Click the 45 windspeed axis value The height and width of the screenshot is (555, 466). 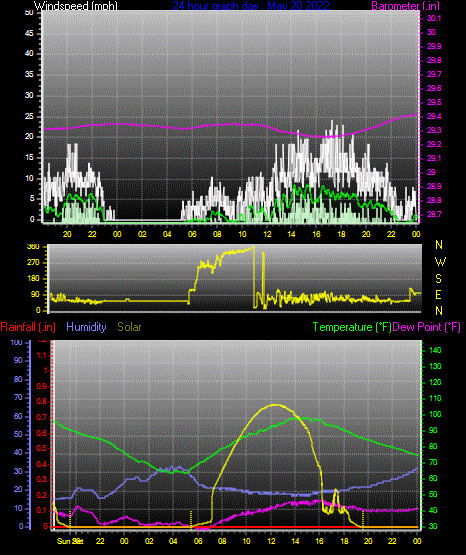coord(29,33)
